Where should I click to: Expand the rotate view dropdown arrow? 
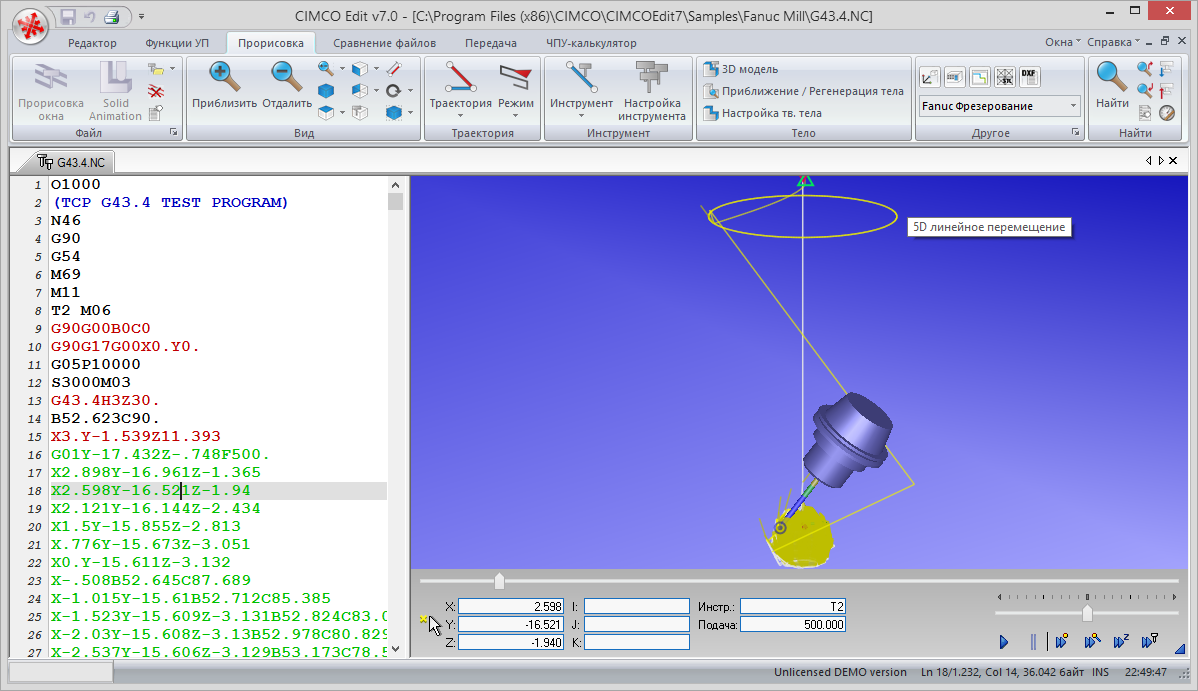410,91
